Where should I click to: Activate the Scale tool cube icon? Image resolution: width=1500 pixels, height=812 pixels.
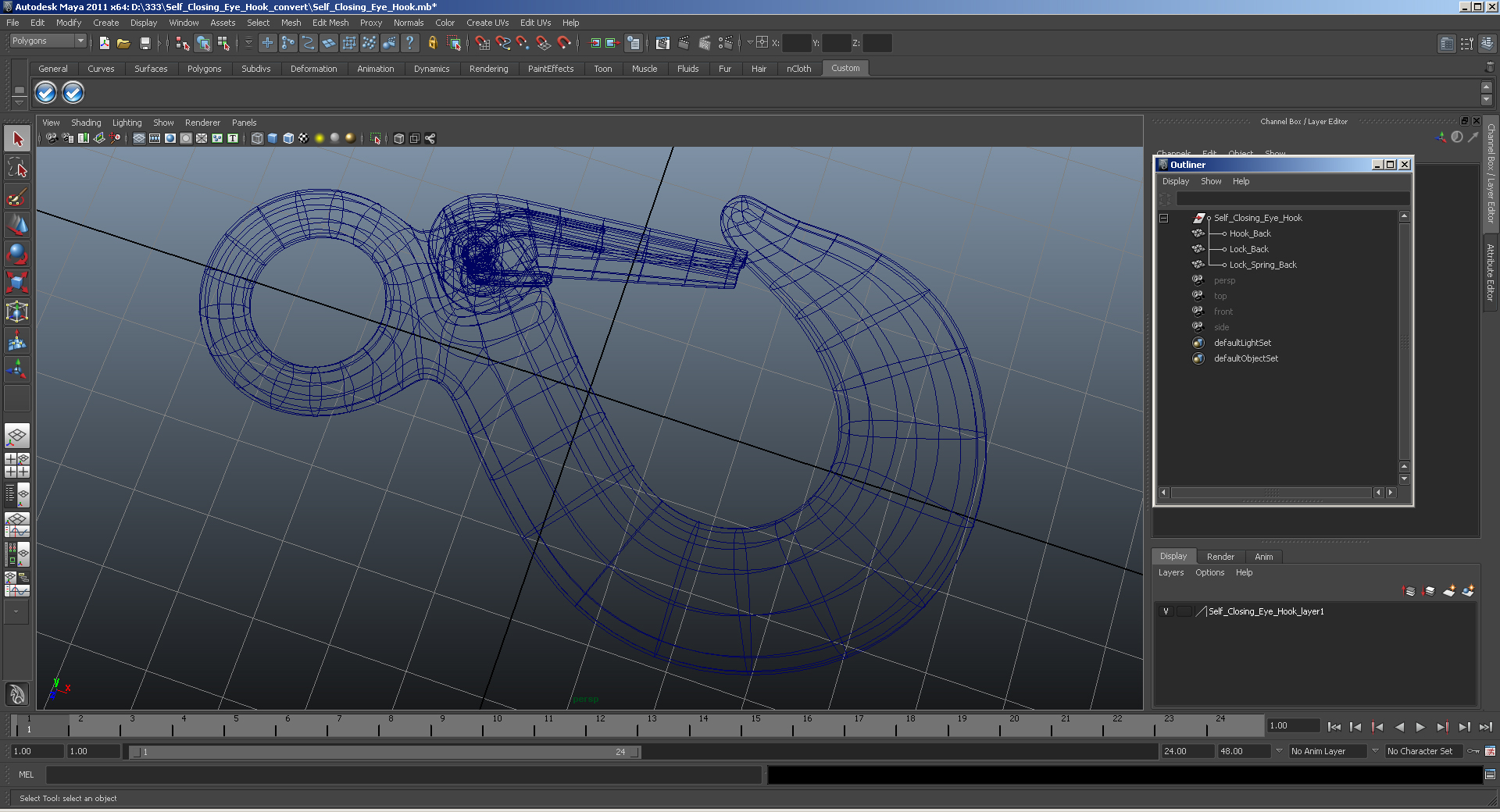17,282
